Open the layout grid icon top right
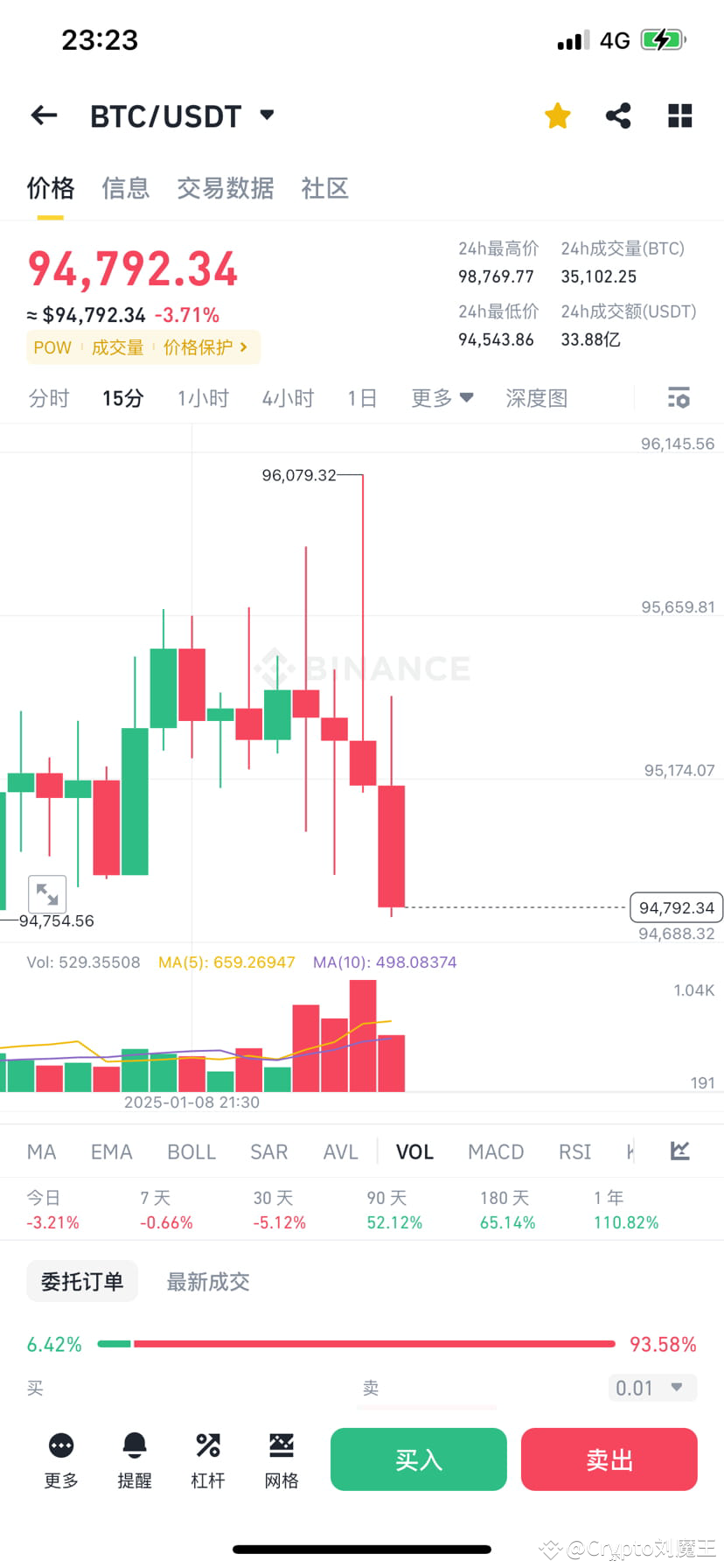 (679, 115)
